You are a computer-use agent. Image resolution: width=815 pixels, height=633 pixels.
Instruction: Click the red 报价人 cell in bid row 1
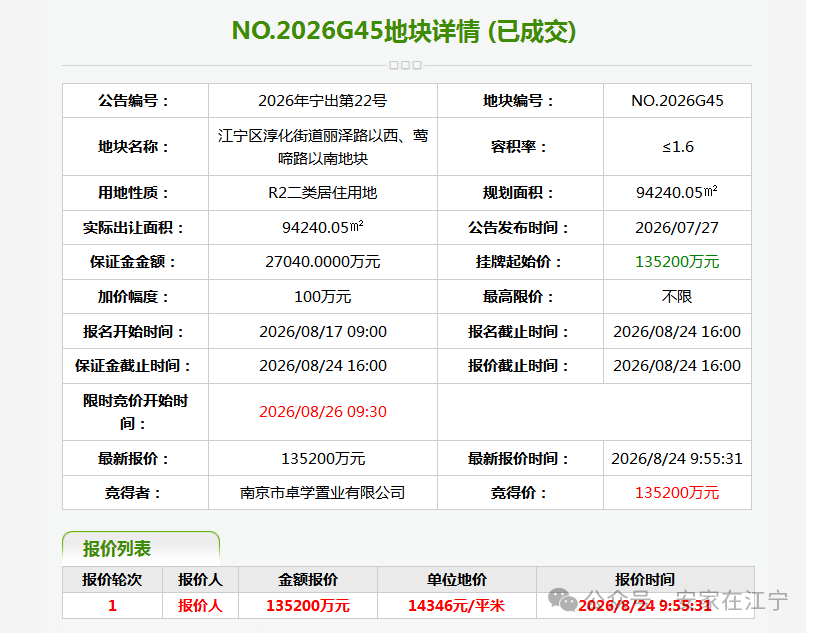(x=201, y=606)
